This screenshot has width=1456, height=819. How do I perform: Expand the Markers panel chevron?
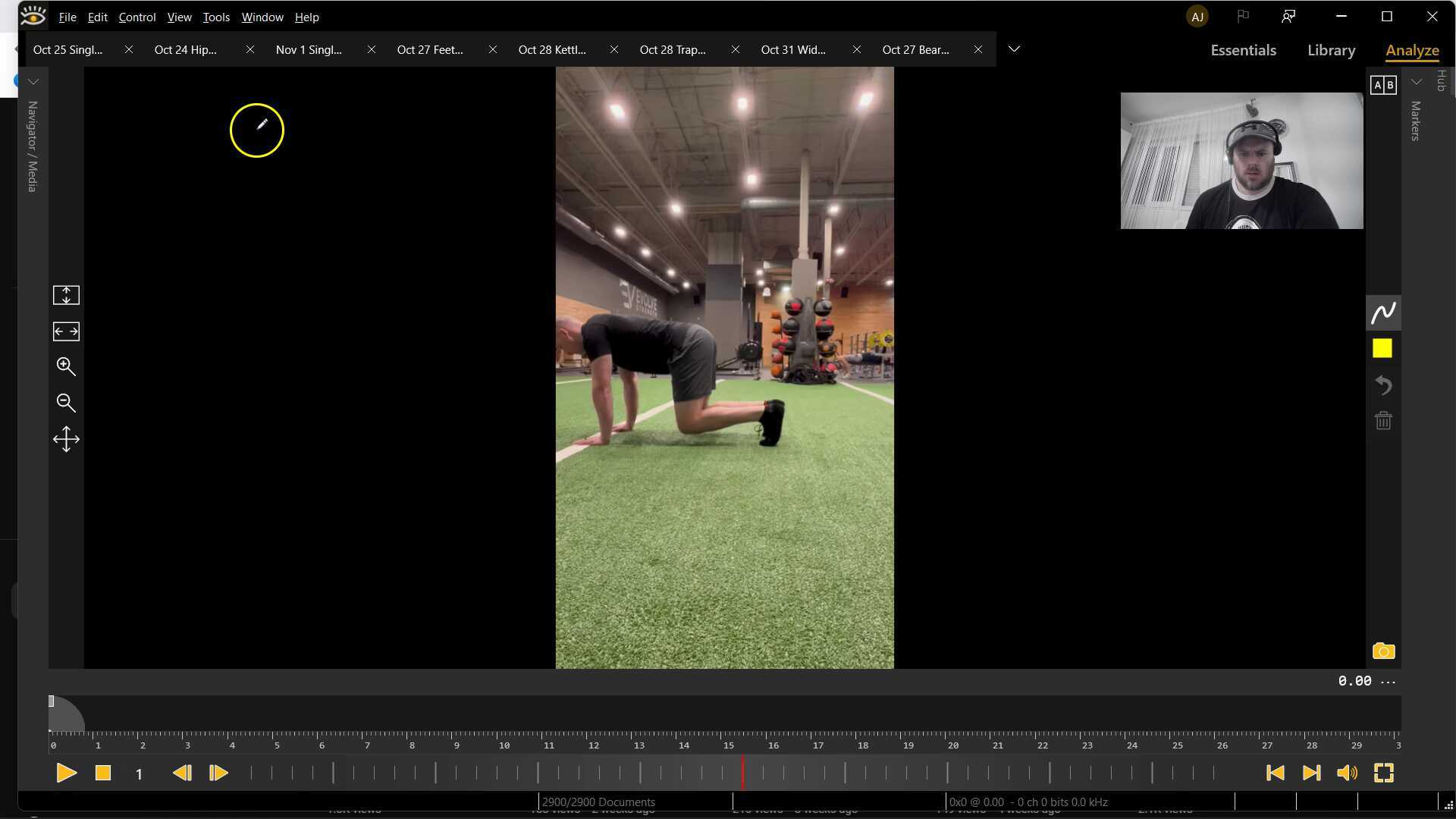(1416, 81)
